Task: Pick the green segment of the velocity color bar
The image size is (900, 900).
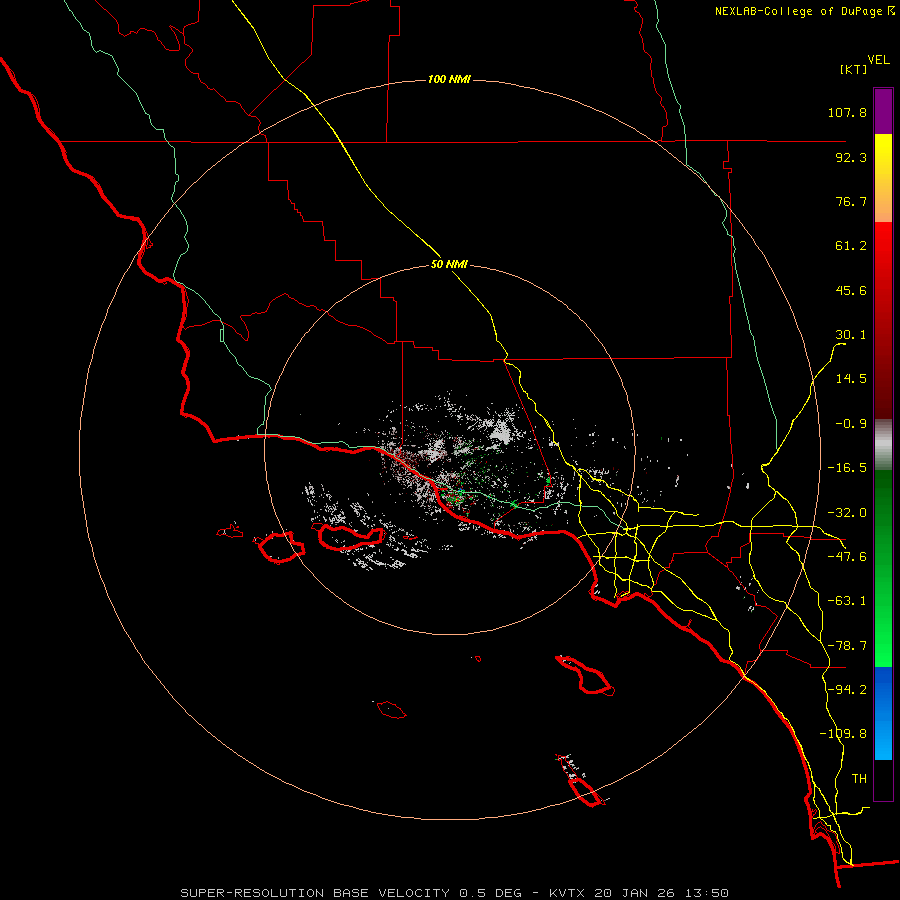Action: pyautogui.click(x=883, y=568)
